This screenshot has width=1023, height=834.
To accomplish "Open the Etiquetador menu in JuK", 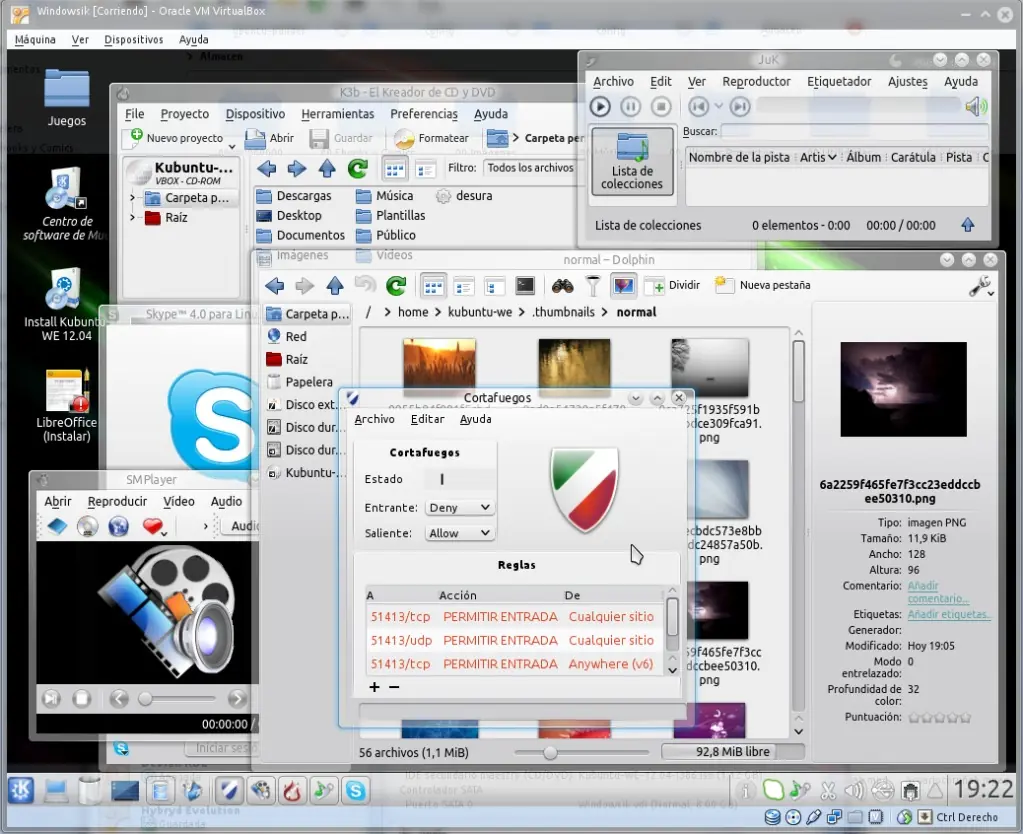I will coord(839,82).
